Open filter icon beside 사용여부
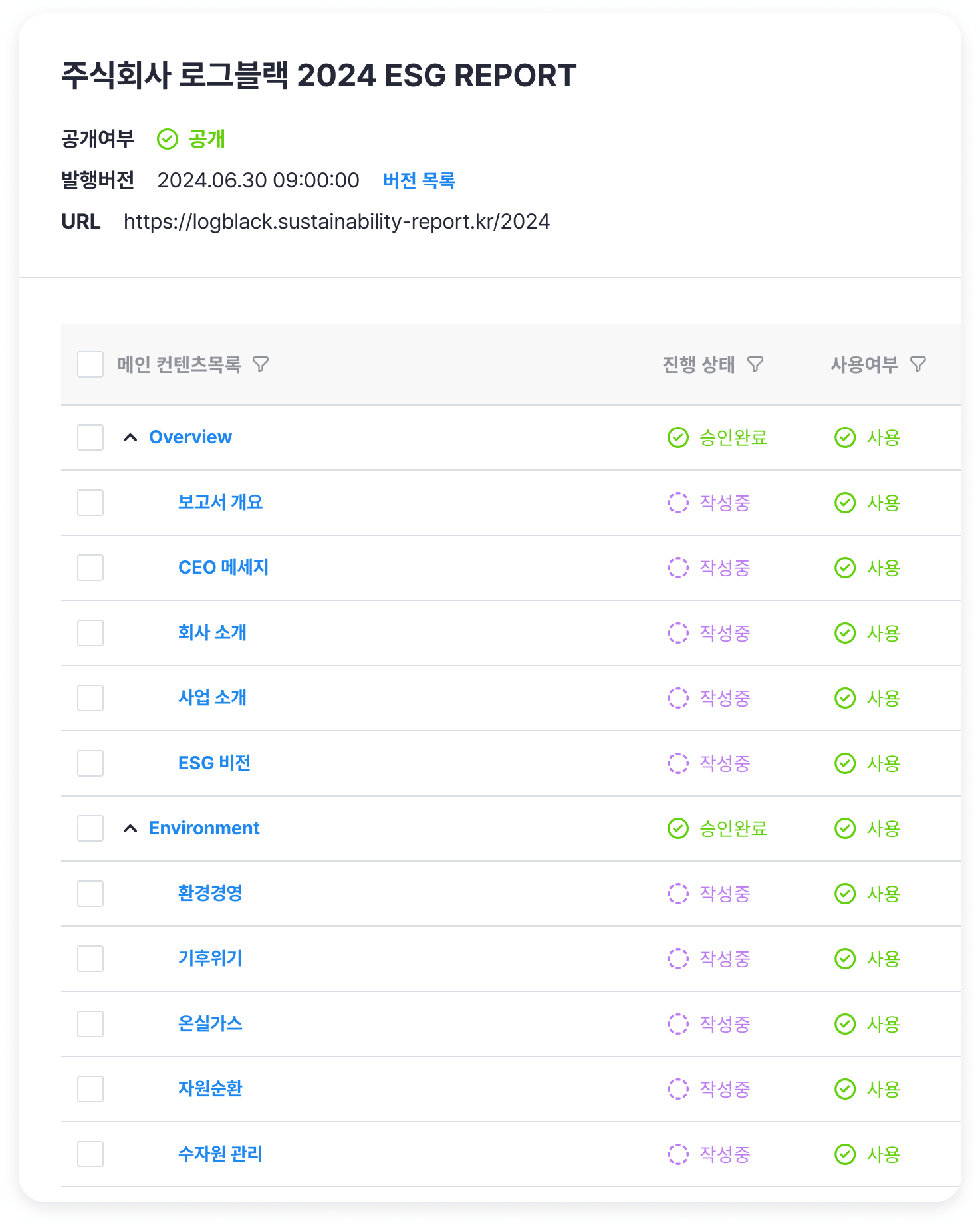980x1226 pixels. point(918,364)
